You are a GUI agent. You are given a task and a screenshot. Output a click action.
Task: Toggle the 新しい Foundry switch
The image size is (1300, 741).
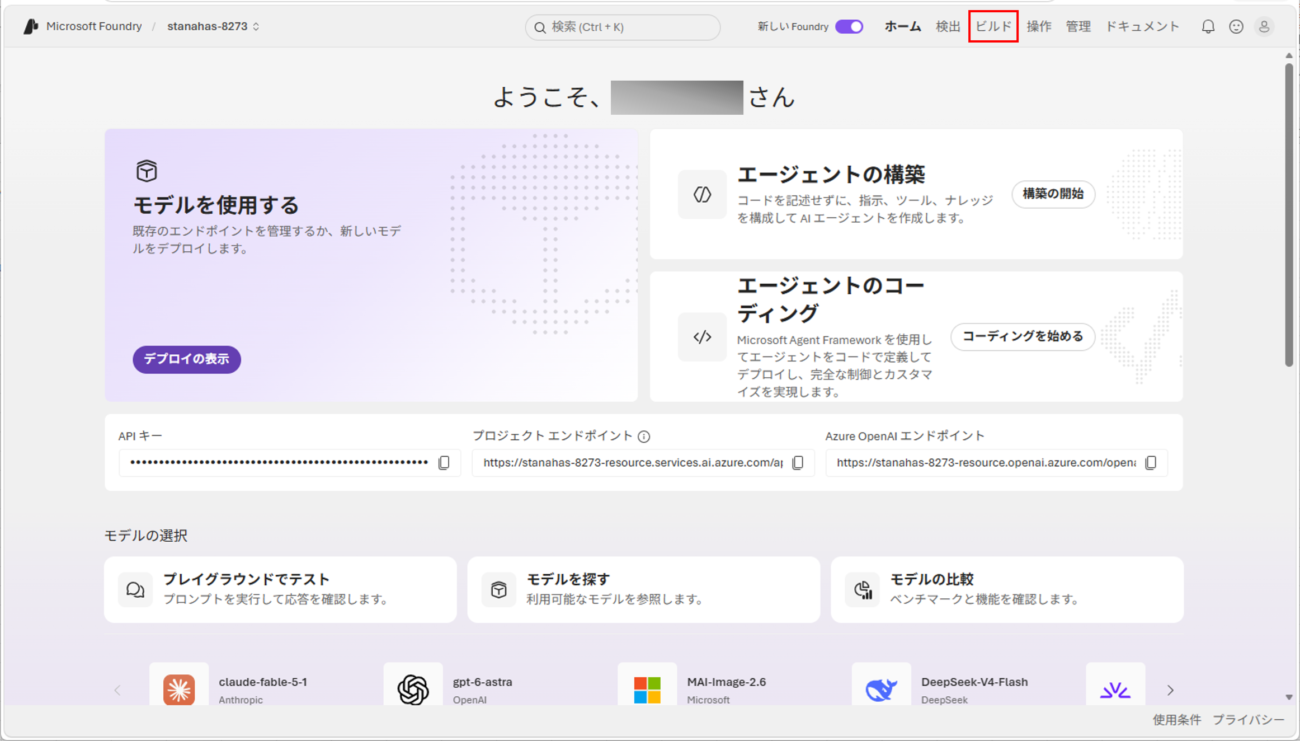(849, 27)
